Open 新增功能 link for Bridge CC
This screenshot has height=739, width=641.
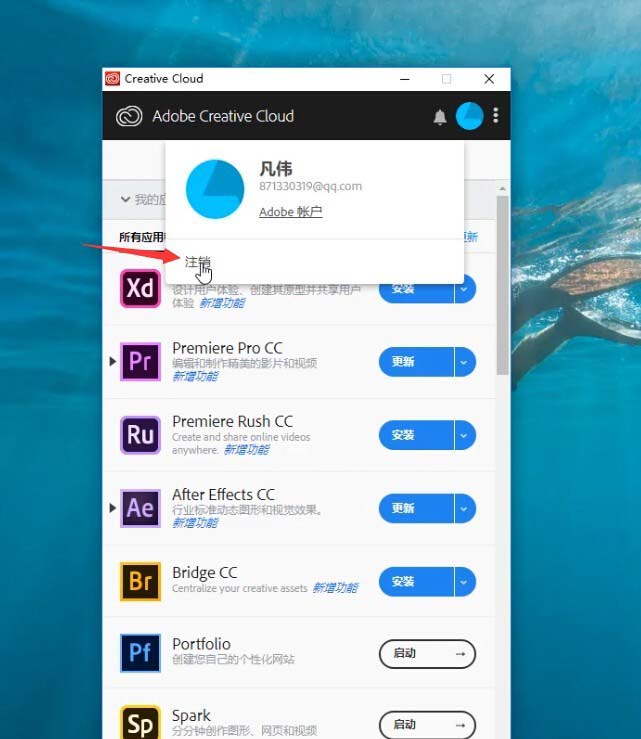[x=335, y=588]
